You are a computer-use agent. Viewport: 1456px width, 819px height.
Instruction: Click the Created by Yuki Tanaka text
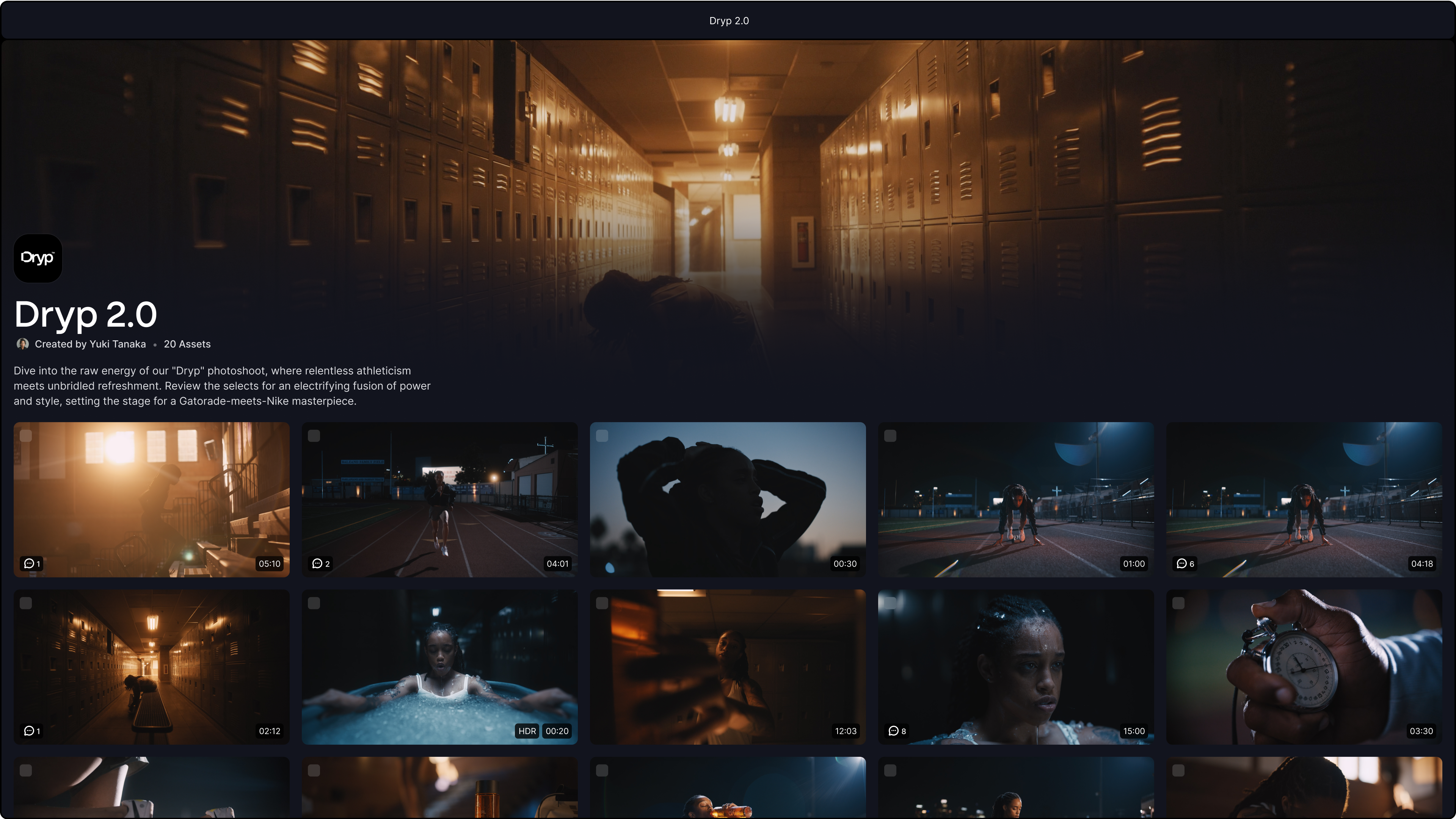91,344
